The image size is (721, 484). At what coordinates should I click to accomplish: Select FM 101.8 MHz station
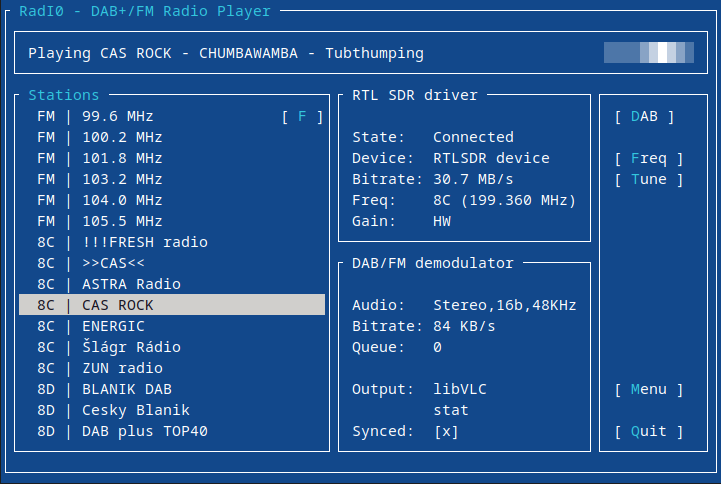tap(172, 159)
